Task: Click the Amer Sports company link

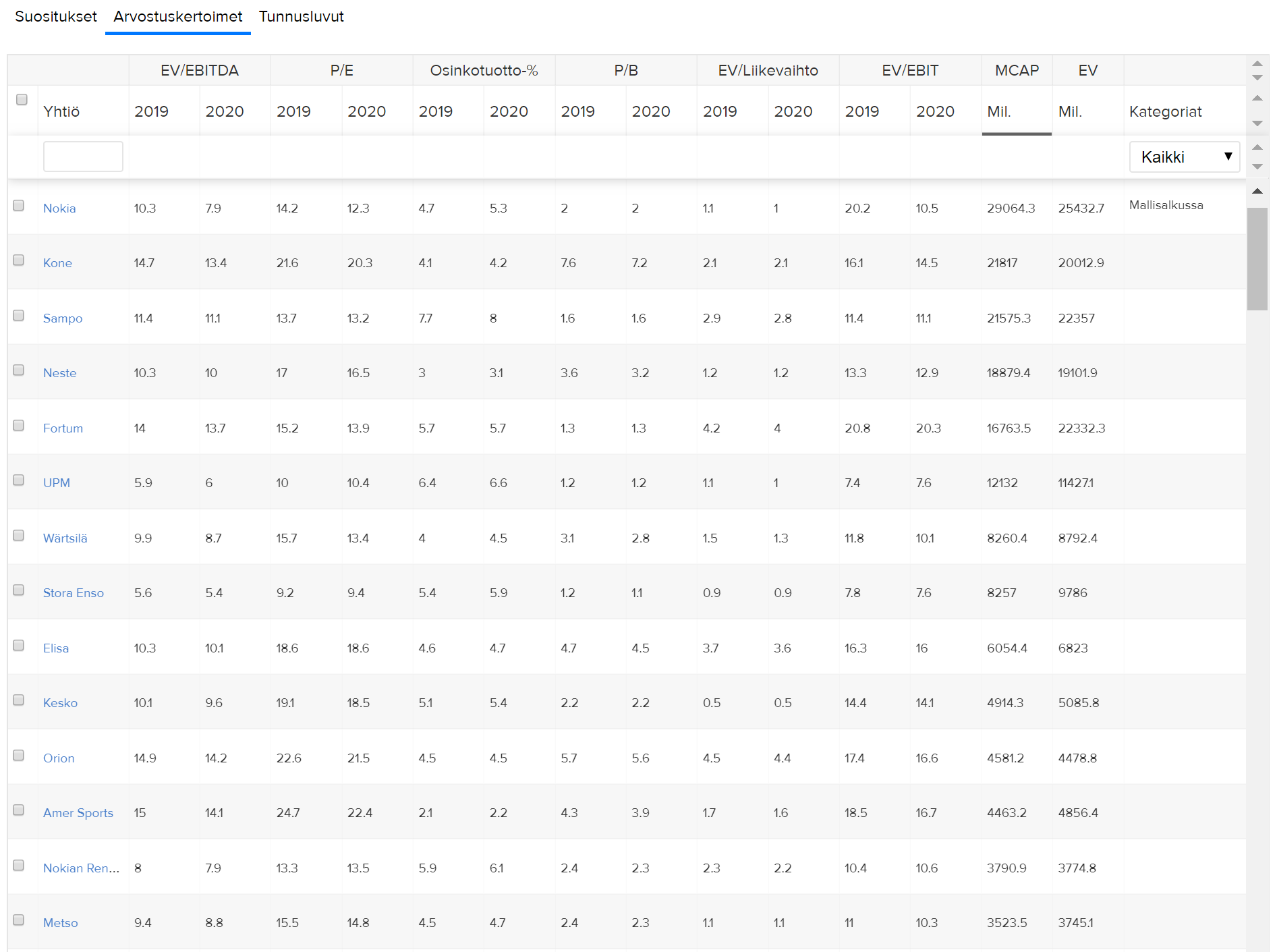Action: pyautogui.click(x=78, y=813)
